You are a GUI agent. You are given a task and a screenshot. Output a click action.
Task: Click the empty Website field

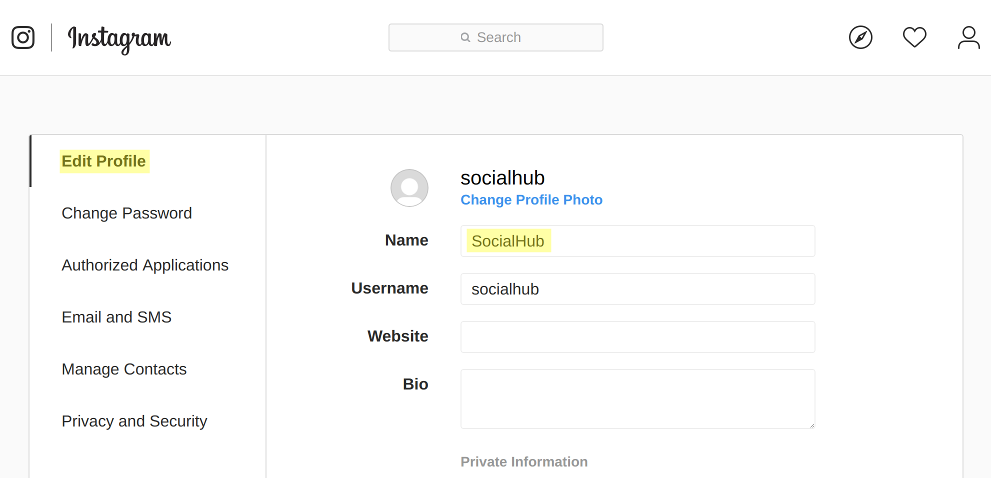(x=637, y=337)
